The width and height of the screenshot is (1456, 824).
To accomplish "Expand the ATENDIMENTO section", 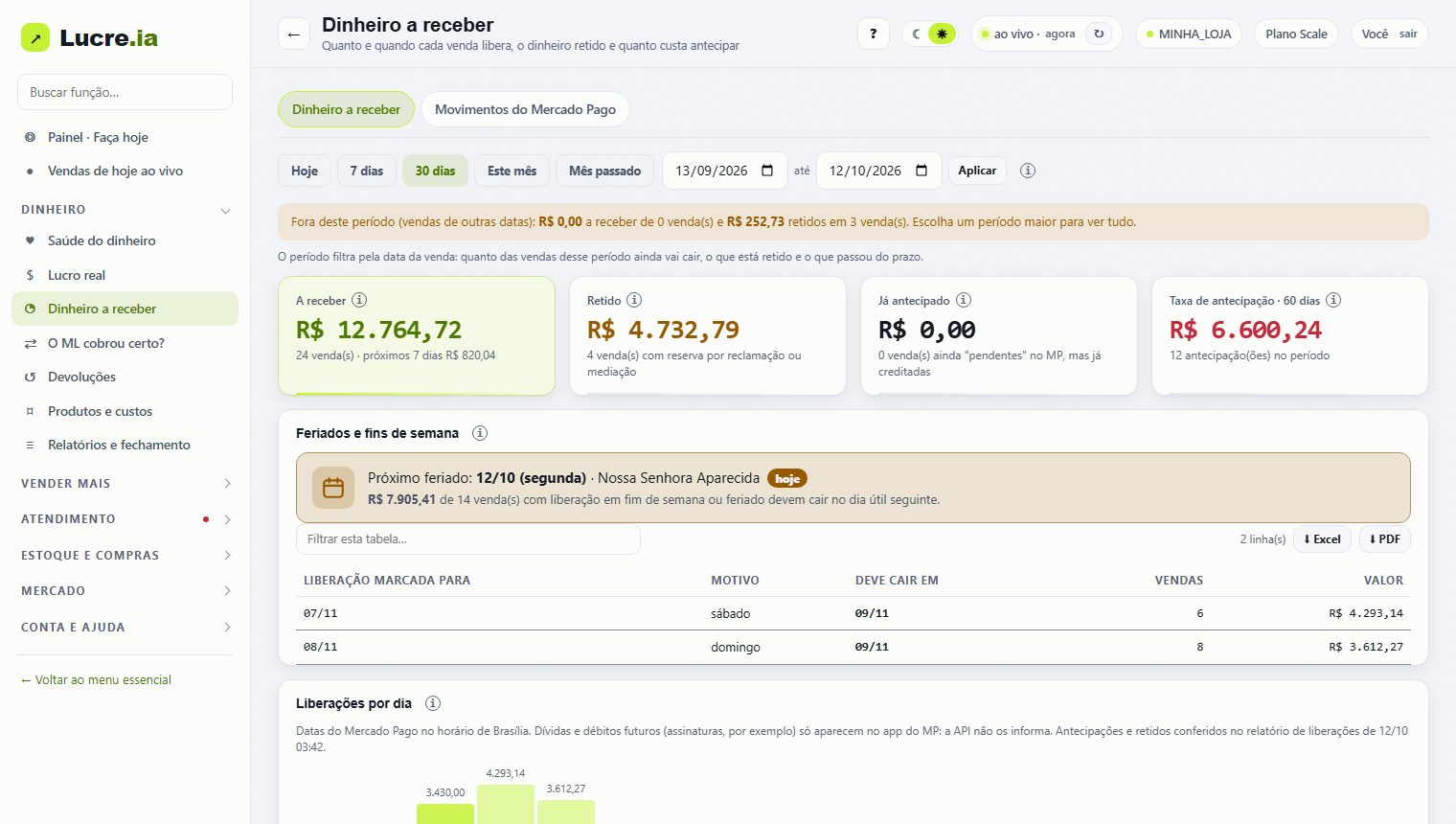I will tap(125, 519).
